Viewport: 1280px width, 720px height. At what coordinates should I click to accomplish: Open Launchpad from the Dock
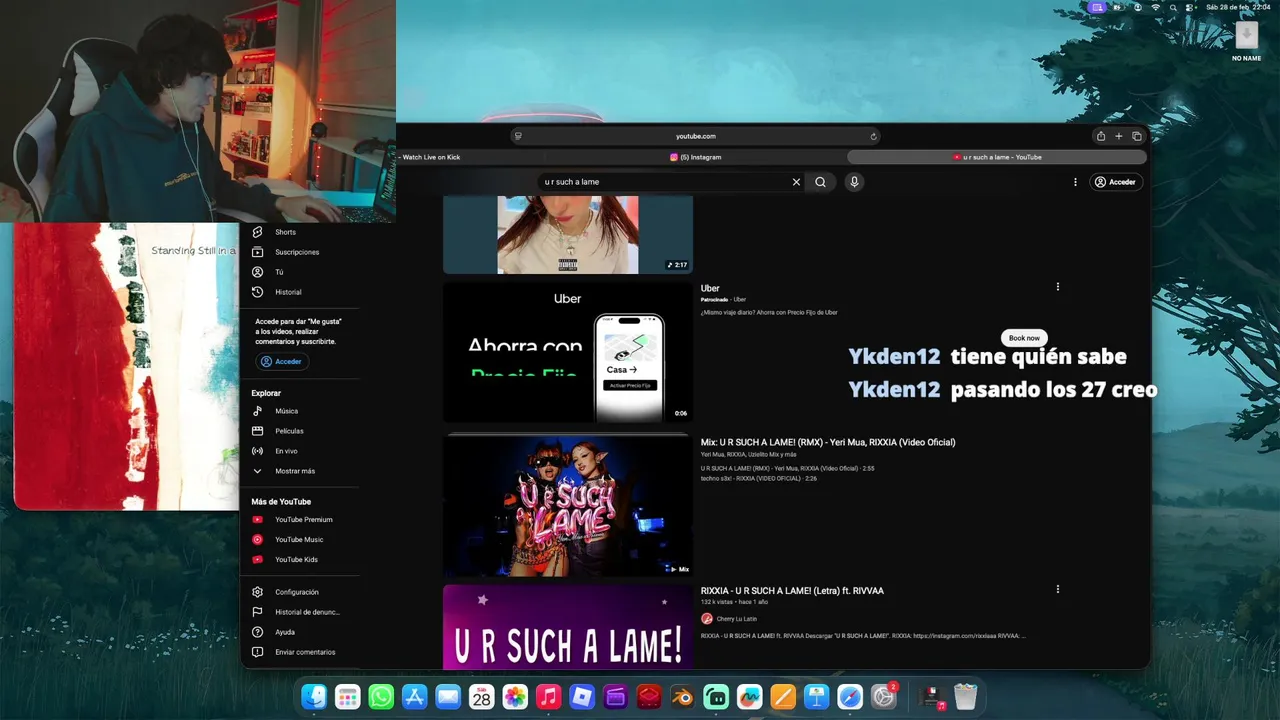pos(347,697)
